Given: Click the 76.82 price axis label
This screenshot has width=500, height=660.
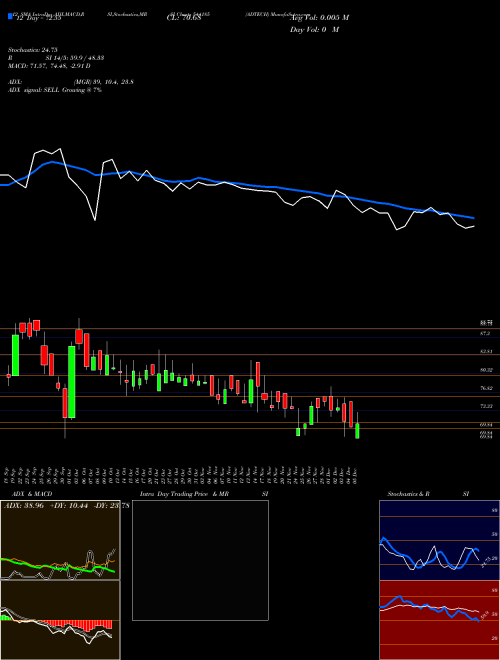Looking at the screenshot, I should pos(487,388).
